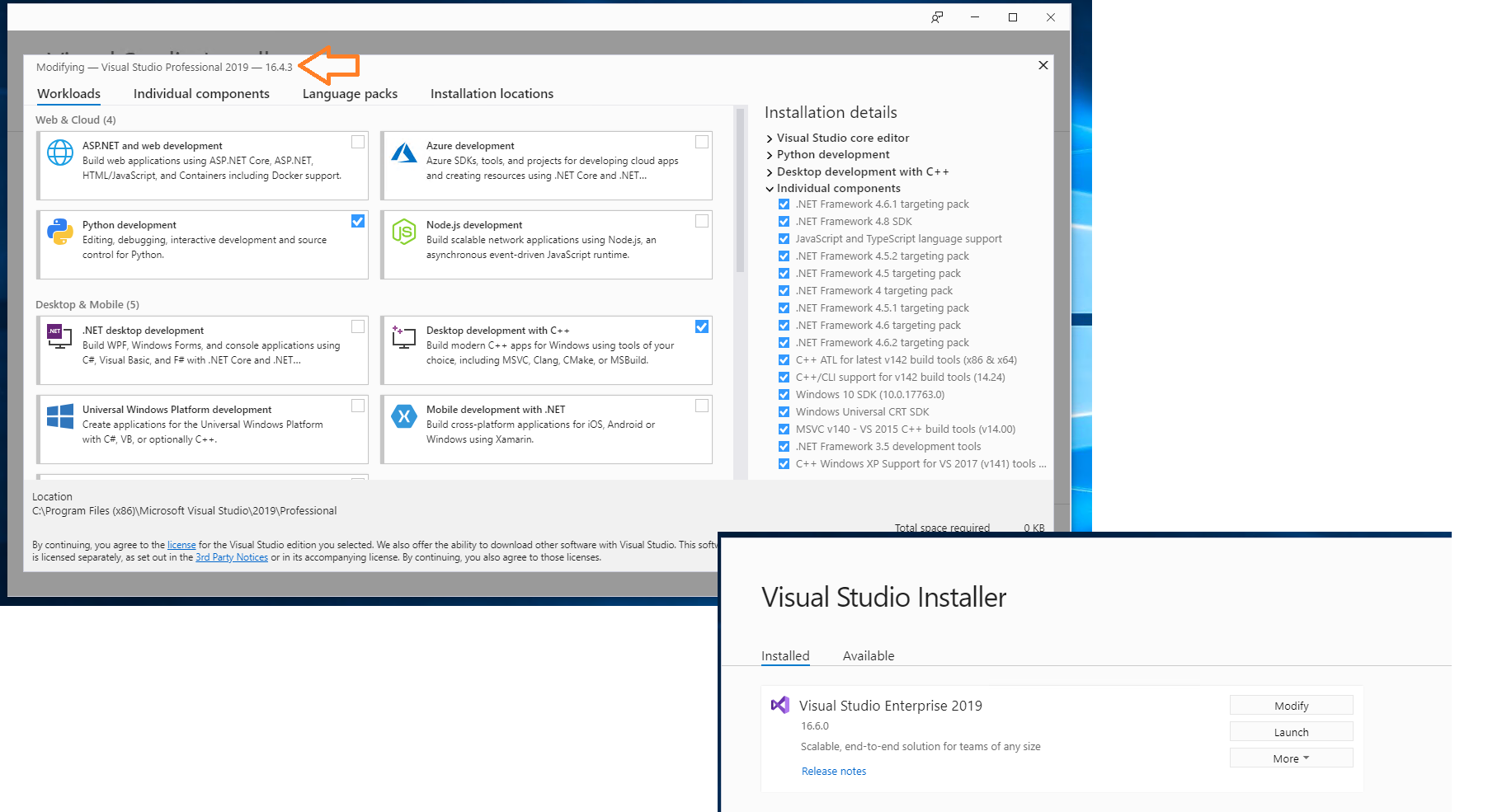The image size is (1502, 812).
Task: Uncheck Windows Universal CRT SDK
Action: coord(784,412)
